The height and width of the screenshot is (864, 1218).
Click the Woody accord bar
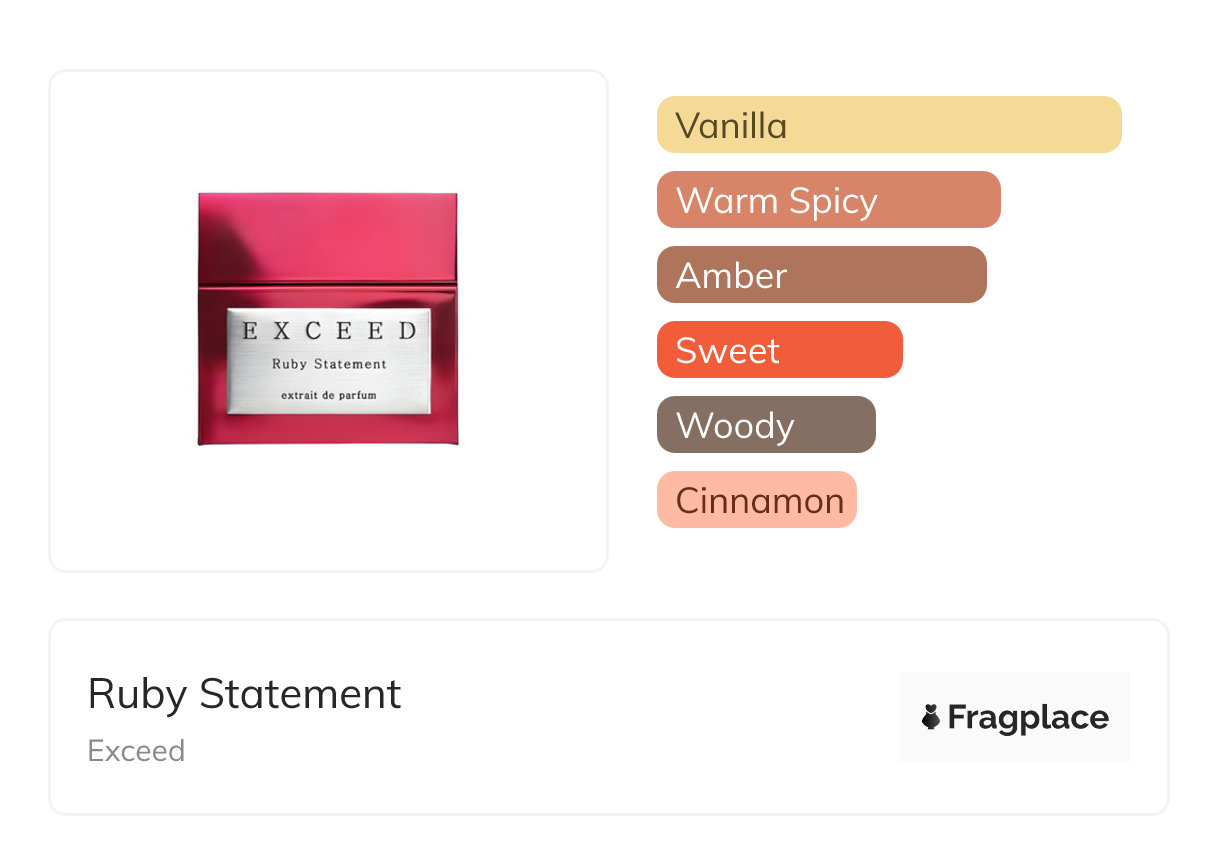(766, 425)
